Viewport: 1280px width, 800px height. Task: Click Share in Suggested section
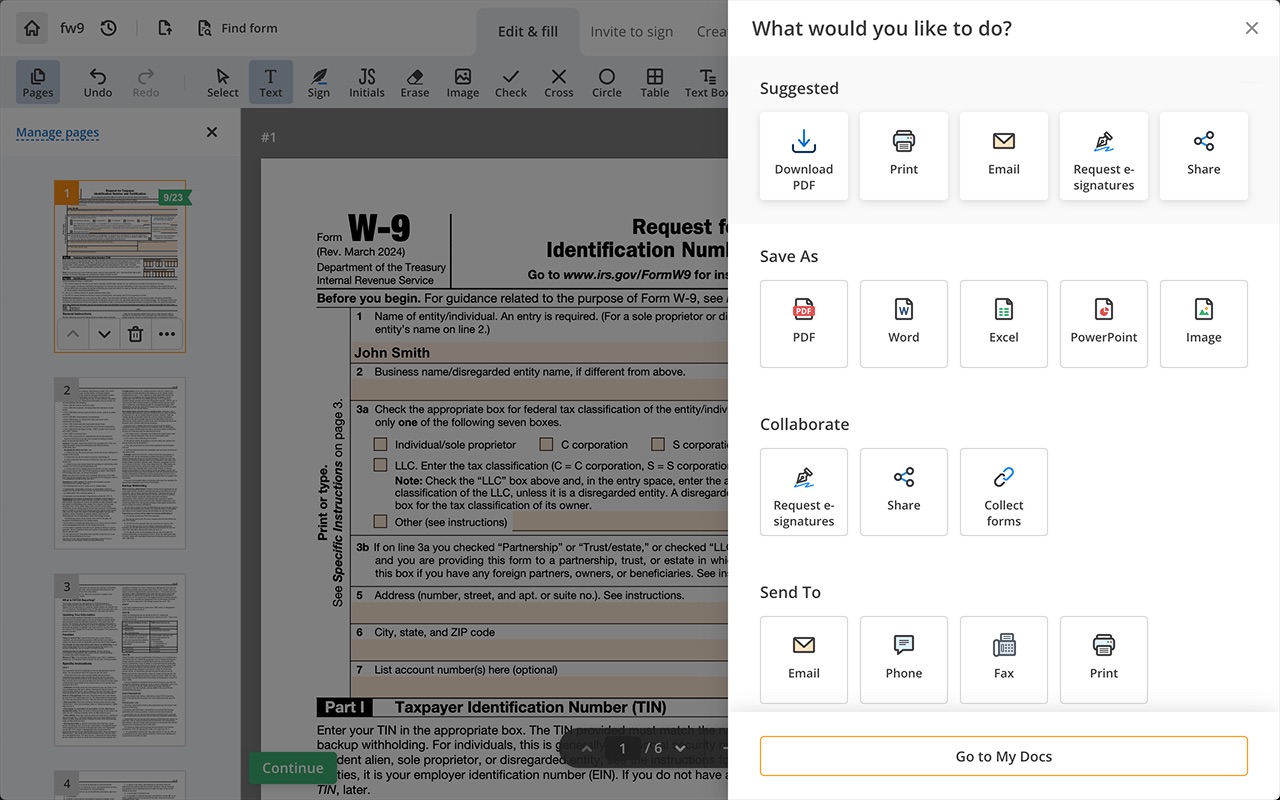(x=1204, y=156)
